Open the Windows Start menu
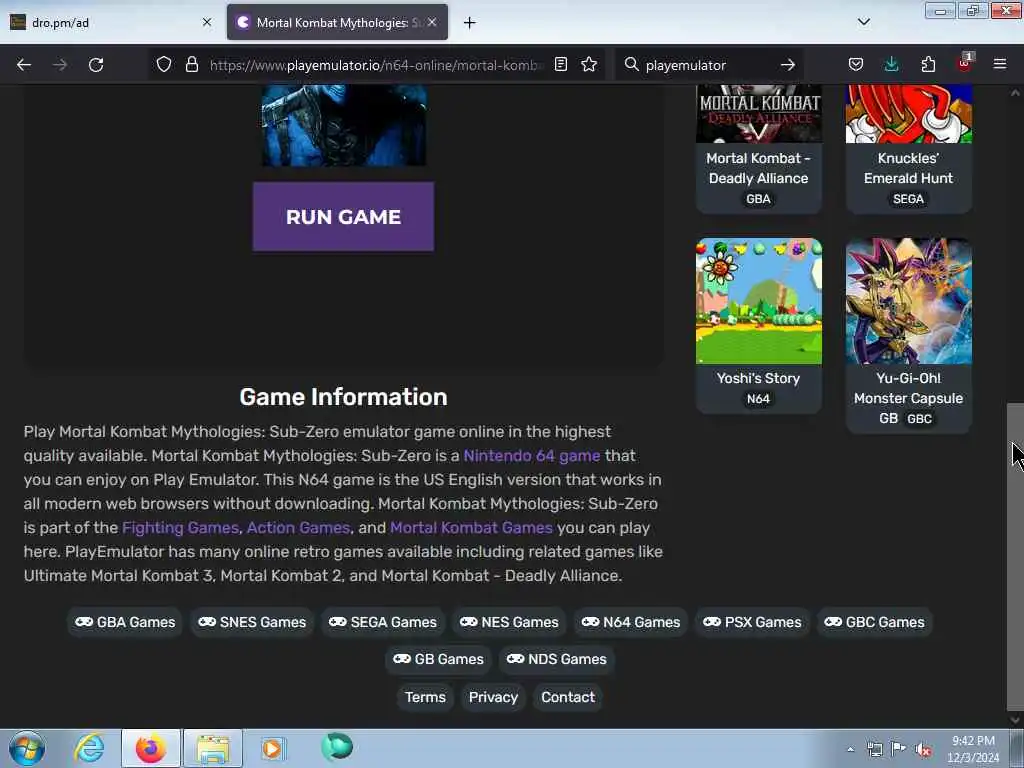1024x768 pixels. [x=27, y=748]
